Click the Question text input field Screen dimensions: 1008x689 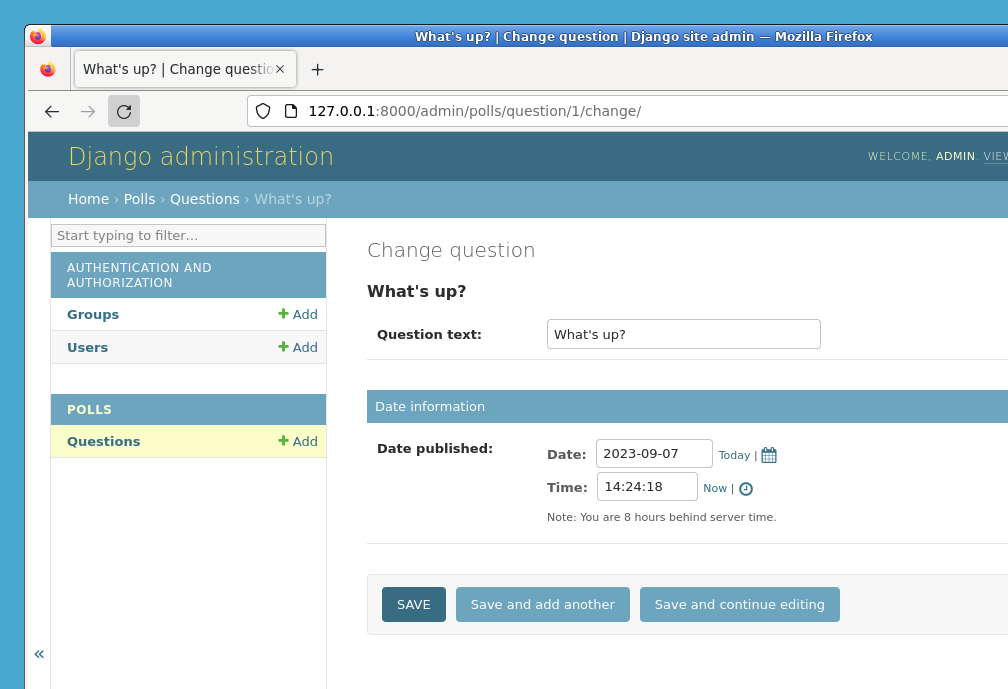(683, 333)
